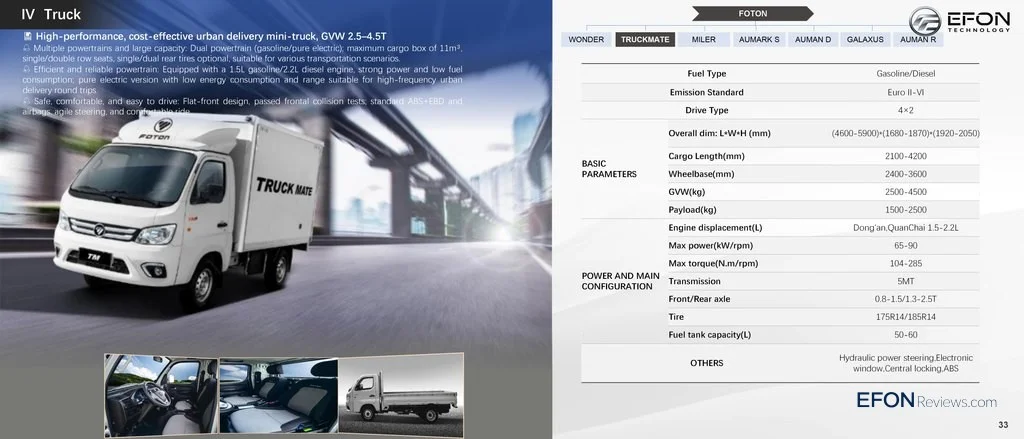Viewport: 1024px width, 439px height.
Task: Click the '0.8-1.5/1.3-2.5T' axle value
Action: pyautogui.click(x=905, y=299)
